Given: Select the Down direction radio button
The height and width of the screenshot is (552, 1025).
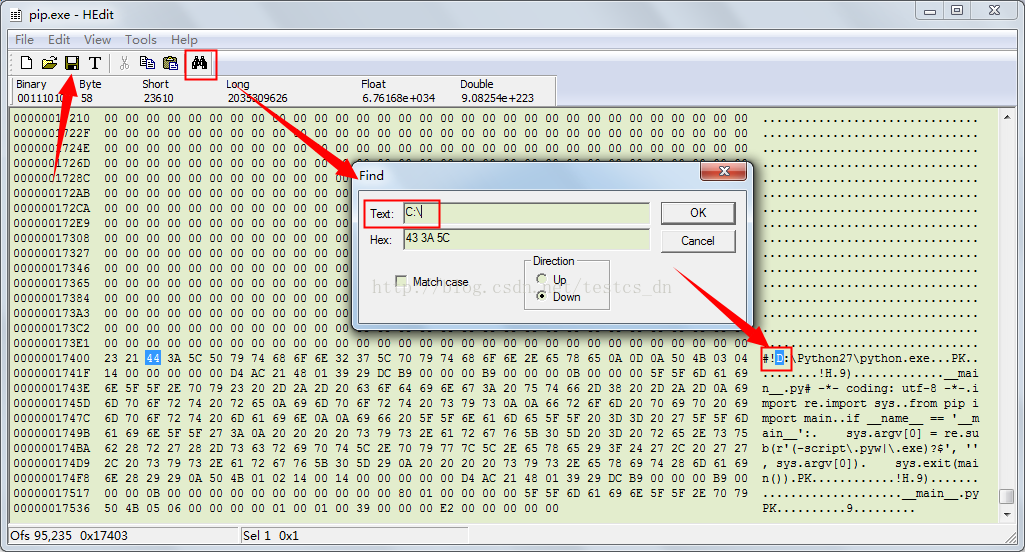Looking at the screenshot, I should pos(542,296).
